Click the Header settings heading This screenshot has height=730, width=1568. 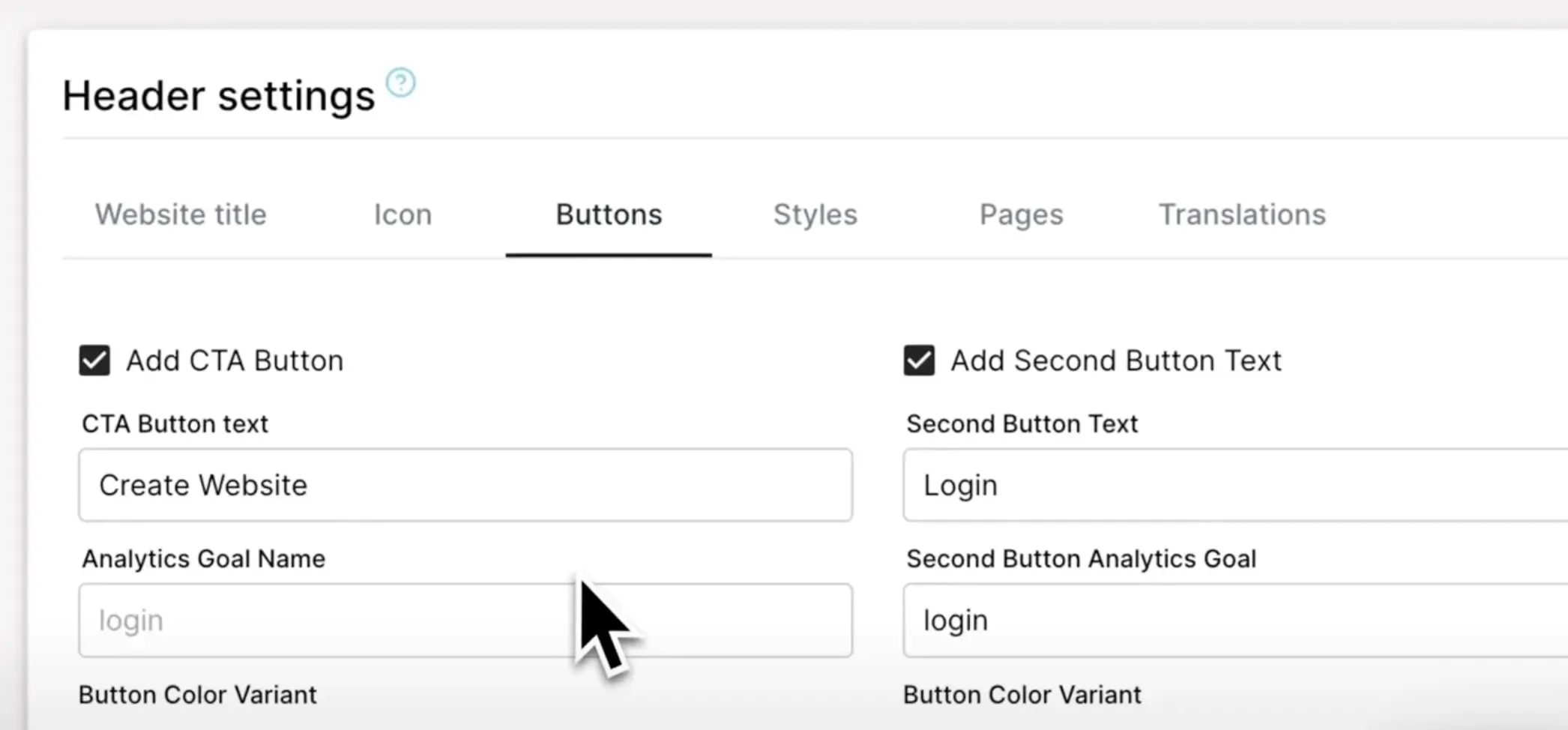click(x=218, y=96)
